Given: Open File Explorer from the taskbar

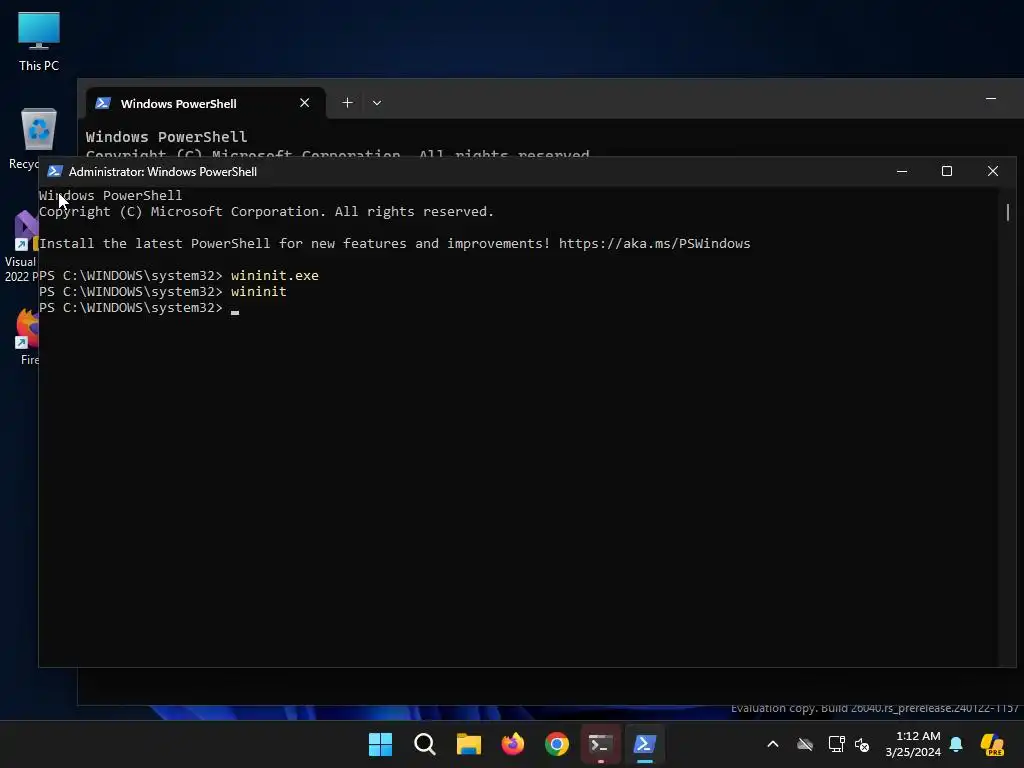Looking at the screenshot, I should (468, 744).
